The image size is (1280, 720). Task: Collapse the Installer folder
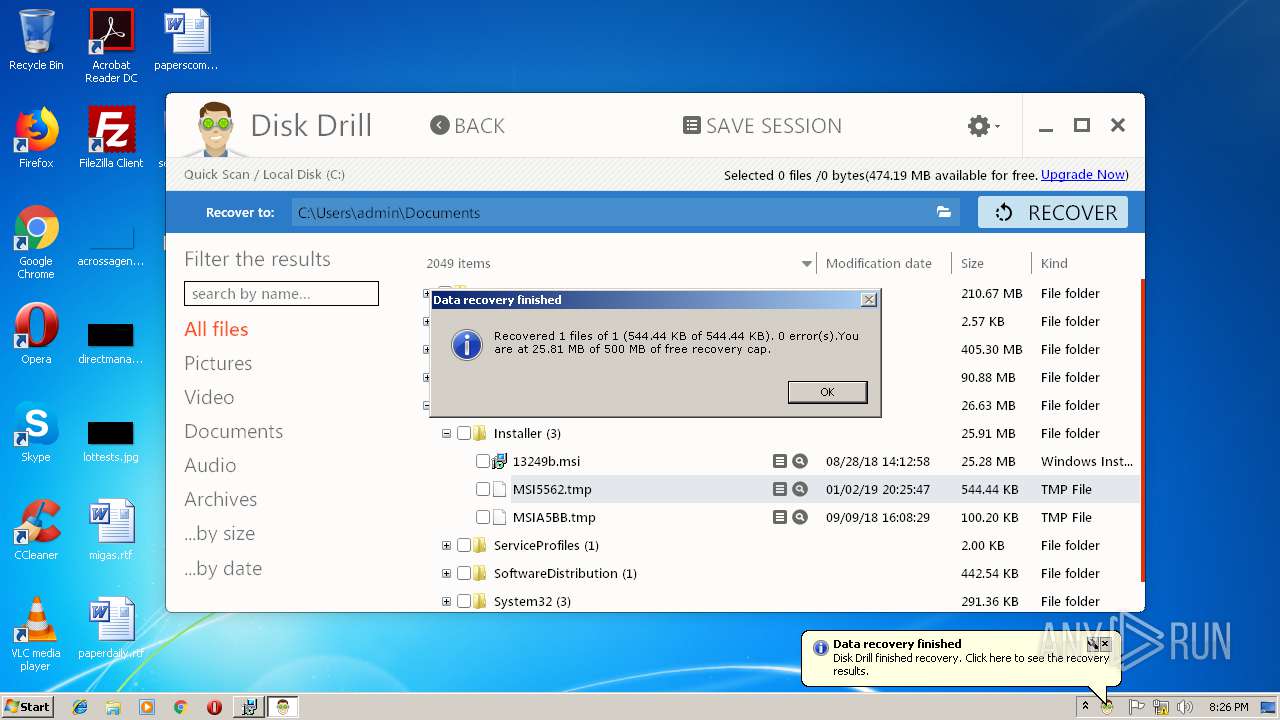447,433
